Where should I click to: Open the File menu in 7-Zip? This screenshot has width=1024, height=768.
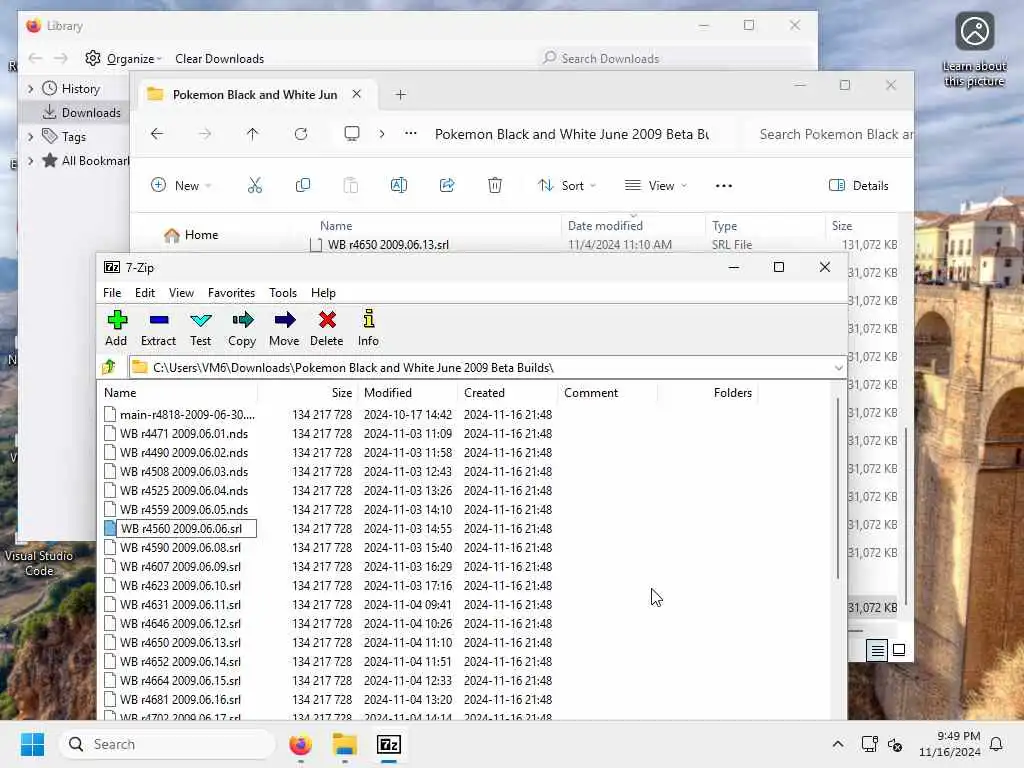[x=112, y=293]
